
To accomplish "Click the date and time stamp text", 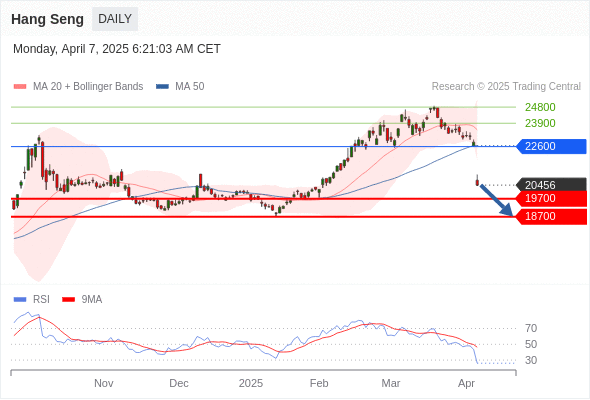I will tap(117, 49).
